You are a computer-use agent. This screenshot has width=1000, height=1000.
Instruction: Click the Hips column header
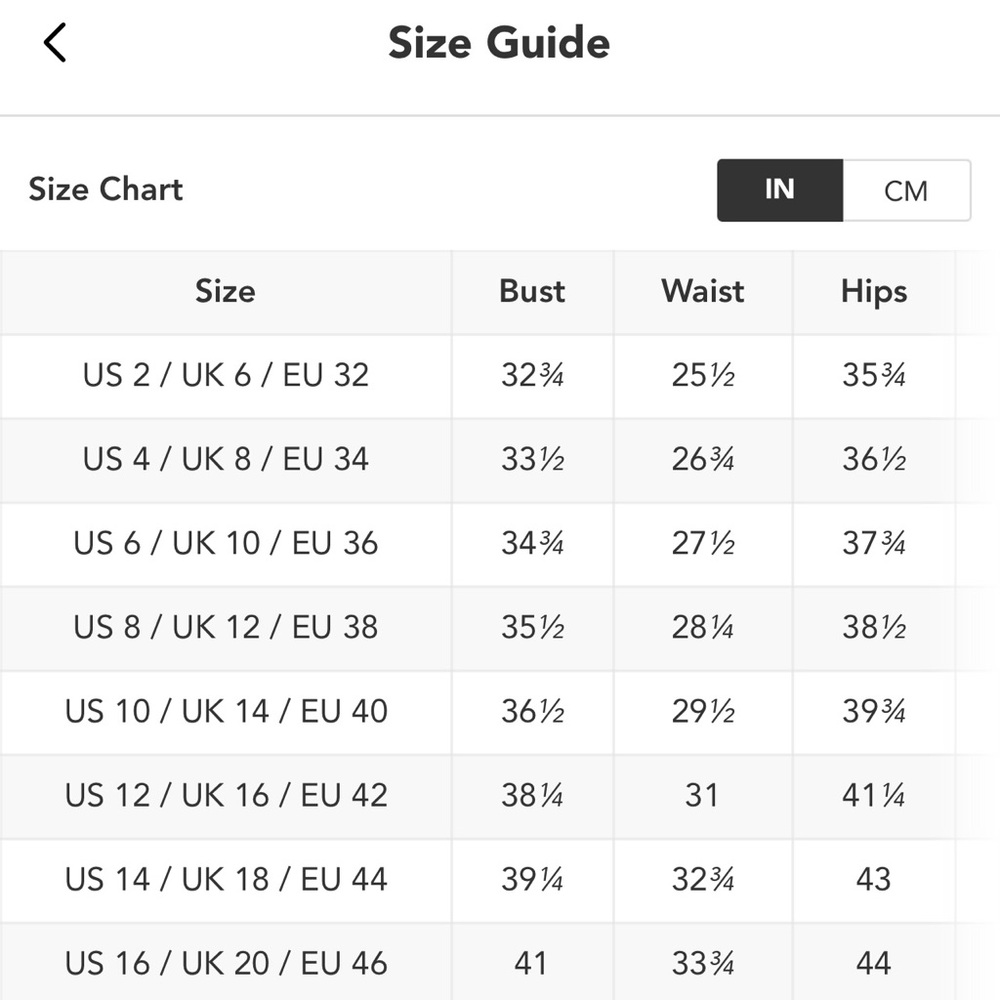[x=874, y=291]
